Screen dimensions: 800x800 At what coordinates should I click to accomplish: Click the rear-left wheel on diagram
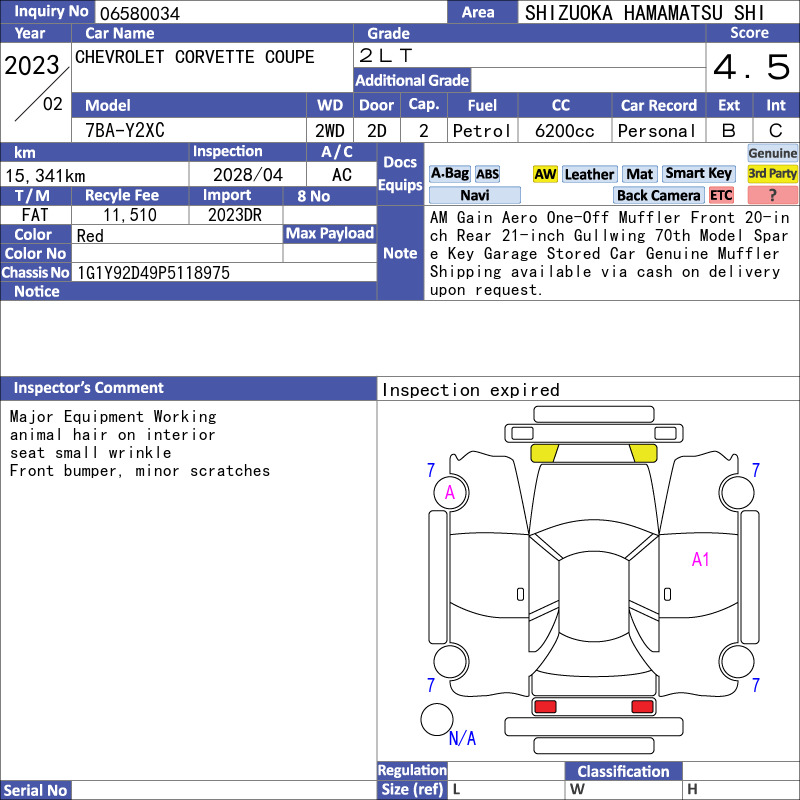(451, 662)
